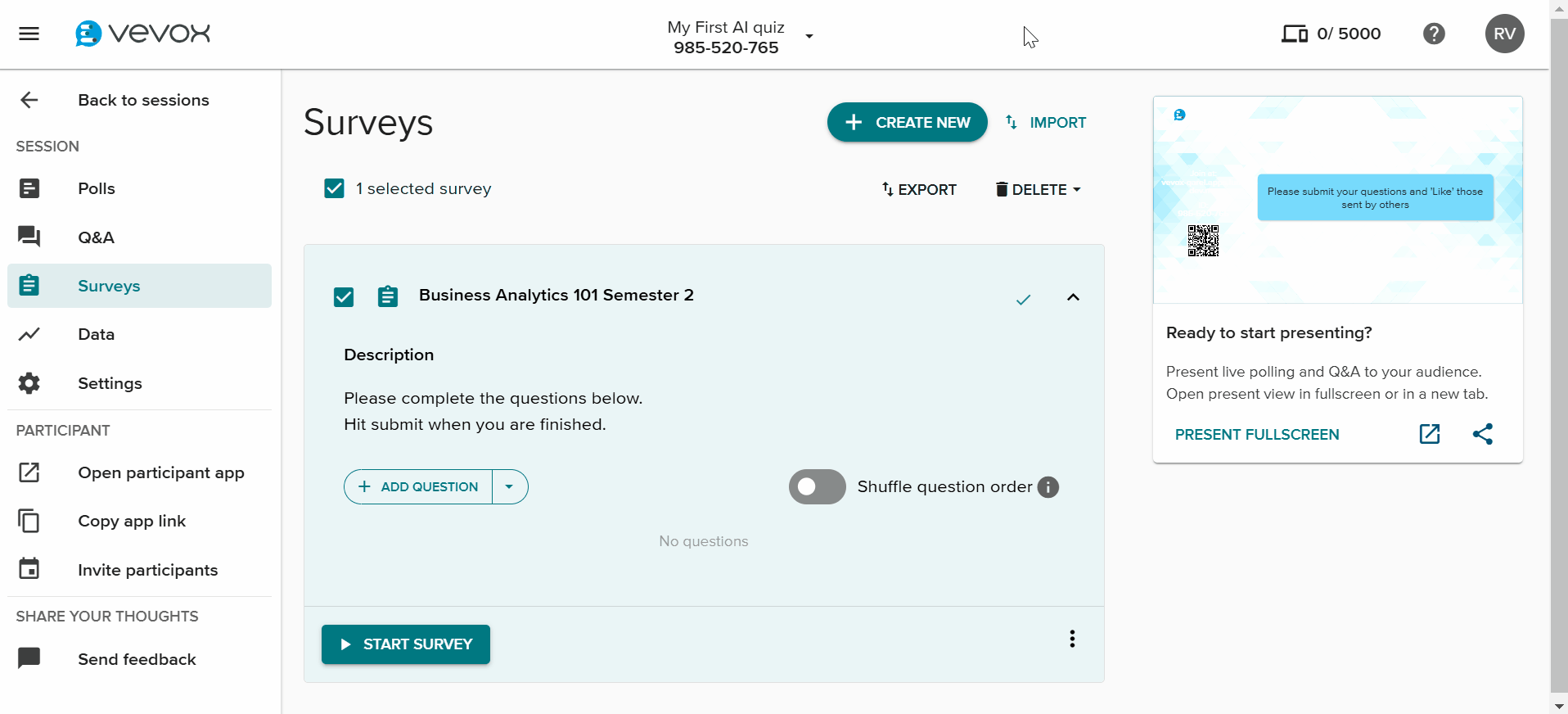The width and height of the screenshot is (1568, 714).
Task: Open the DELETE dropdown
Action: [1038, 189]
